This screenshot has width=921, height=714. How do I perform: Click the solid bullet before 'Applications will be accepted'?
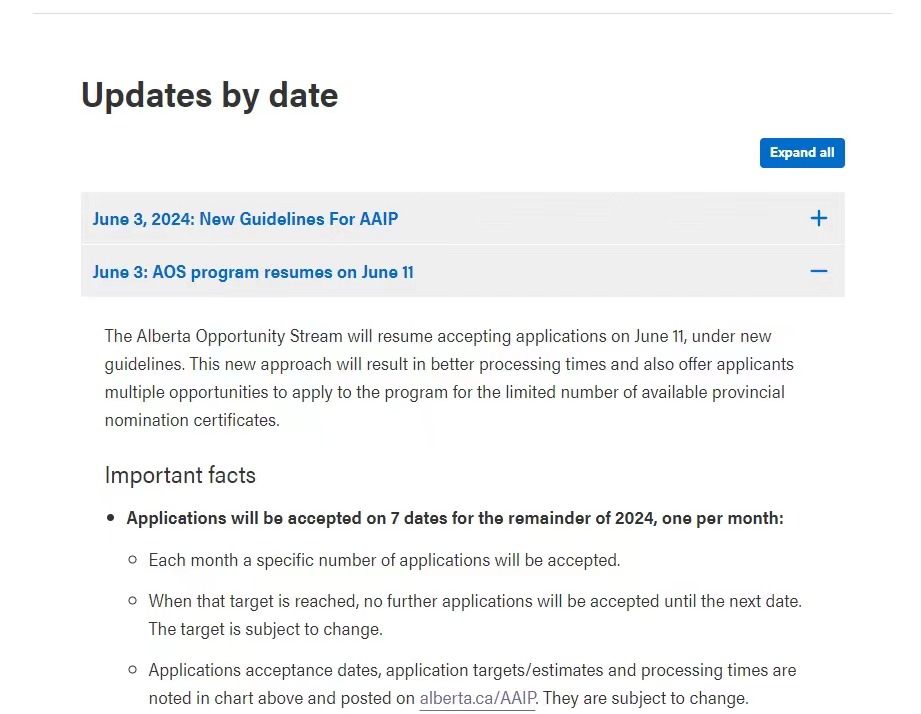110,518
